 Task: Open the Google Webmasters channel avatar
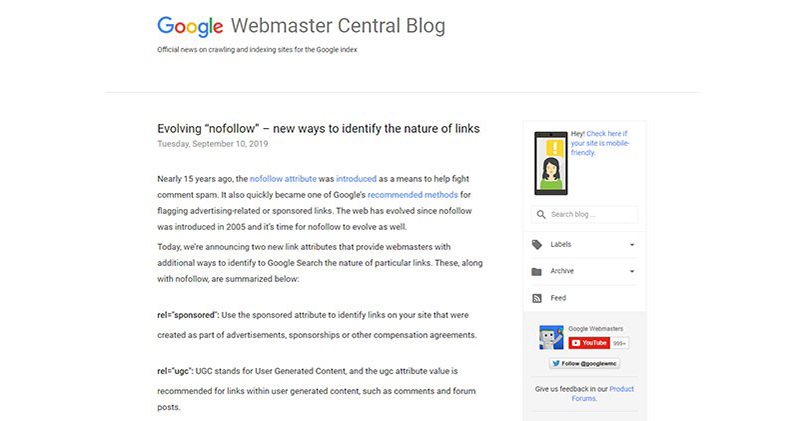tap(551, 337)
